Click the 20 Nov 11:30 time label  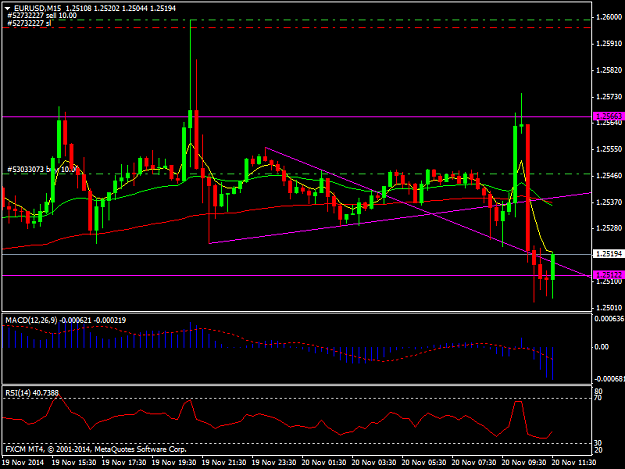tap(574, 463)
